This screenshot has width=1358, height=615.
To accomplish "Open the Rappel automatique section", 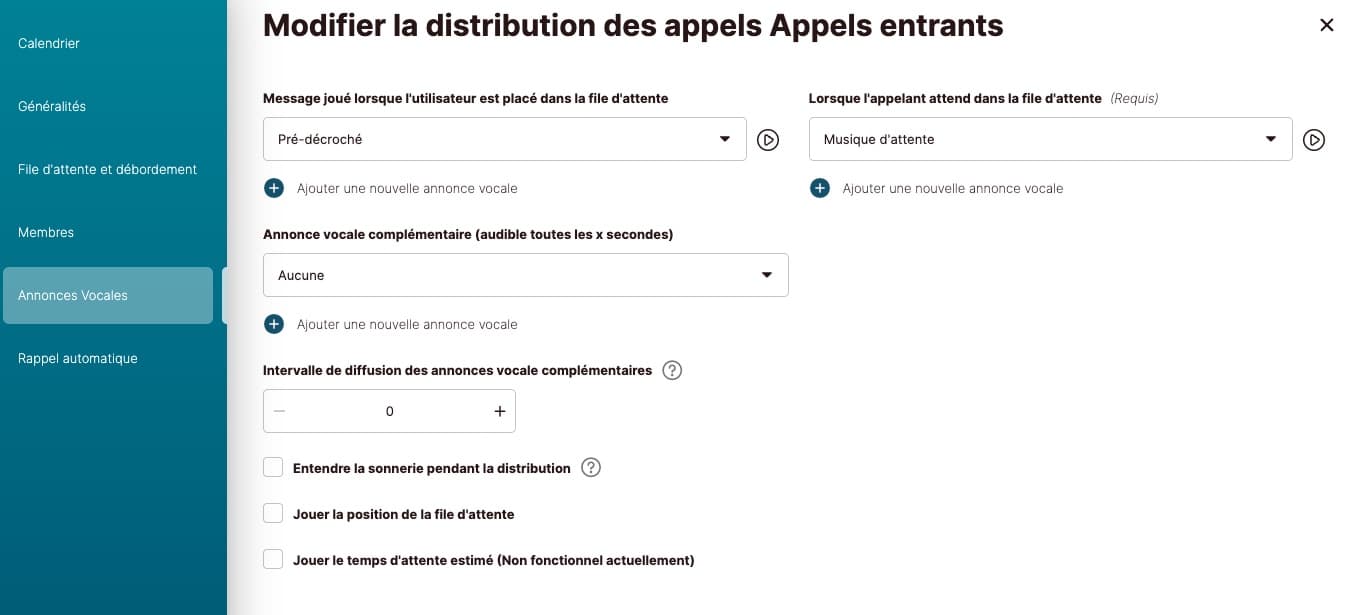I will (77, 358).
